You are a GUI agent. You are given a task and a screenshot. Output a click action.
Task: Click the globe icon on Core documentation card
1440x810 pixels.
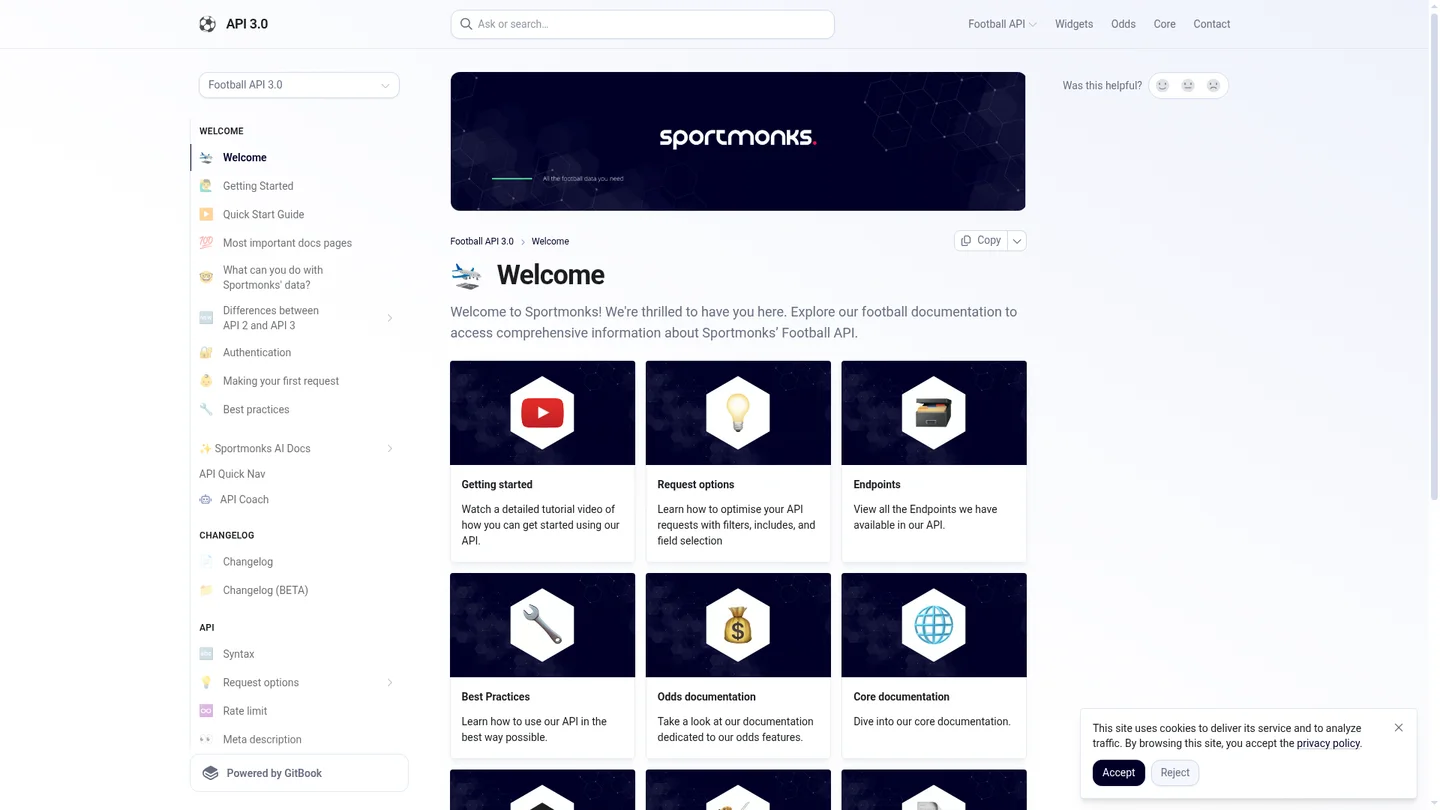click(934, 625)
